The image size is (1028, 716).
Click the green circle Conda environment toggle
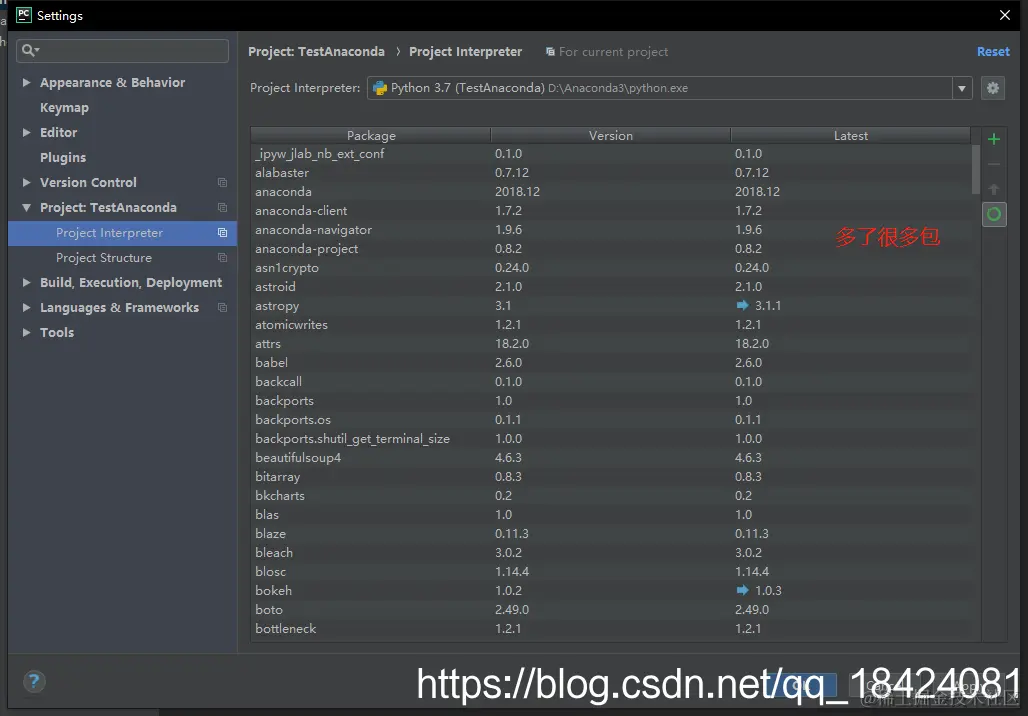(994, 214)
